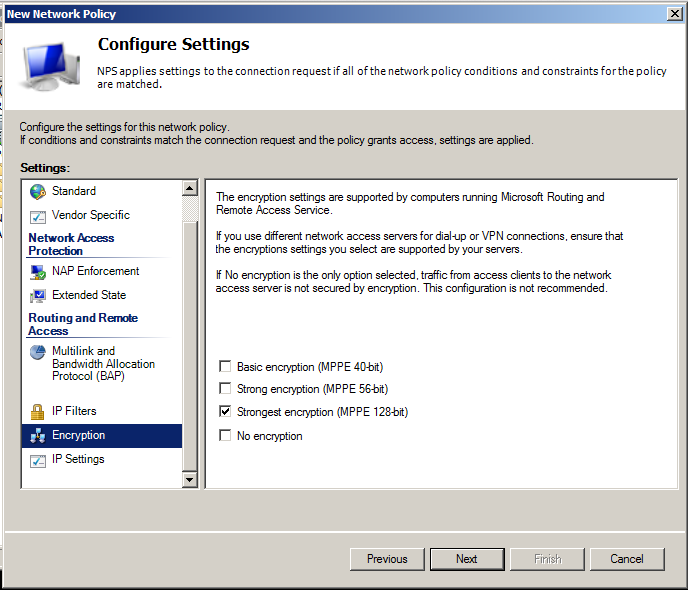This screenshot has height=590, width=688.
Task: Click the Standard globe icon
Action: coord(38,191)
